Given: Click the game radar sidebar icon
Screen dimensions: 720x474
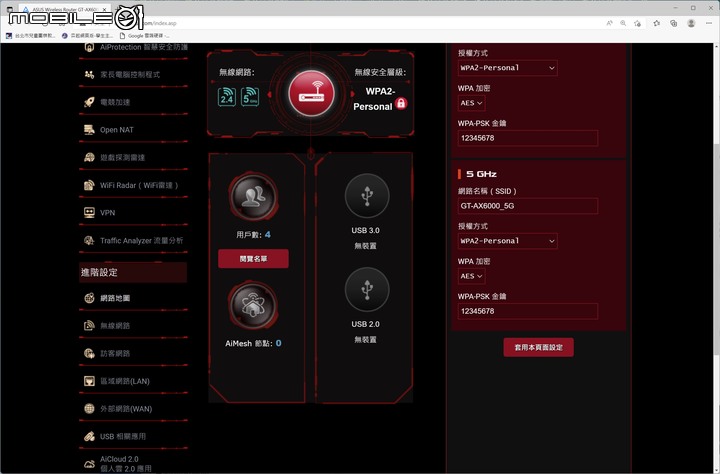Looking at the screenshot, I should [89, 158].
